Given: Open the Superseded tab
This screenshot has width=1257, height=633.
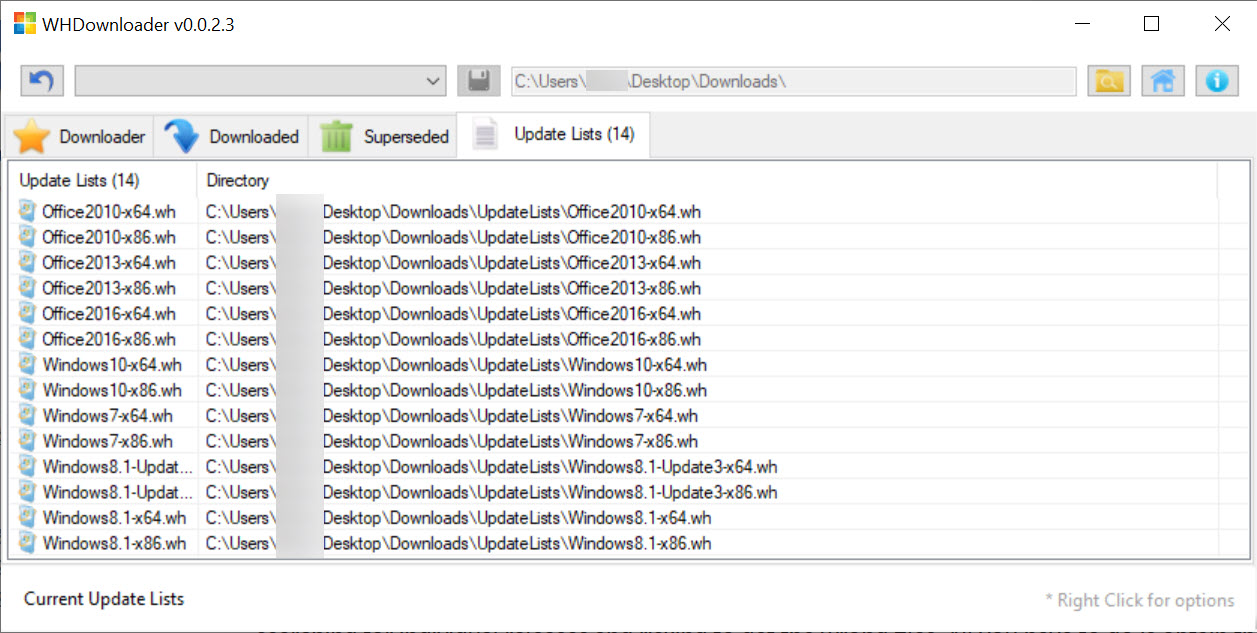Looking at the screenshot, I should 382,136.
